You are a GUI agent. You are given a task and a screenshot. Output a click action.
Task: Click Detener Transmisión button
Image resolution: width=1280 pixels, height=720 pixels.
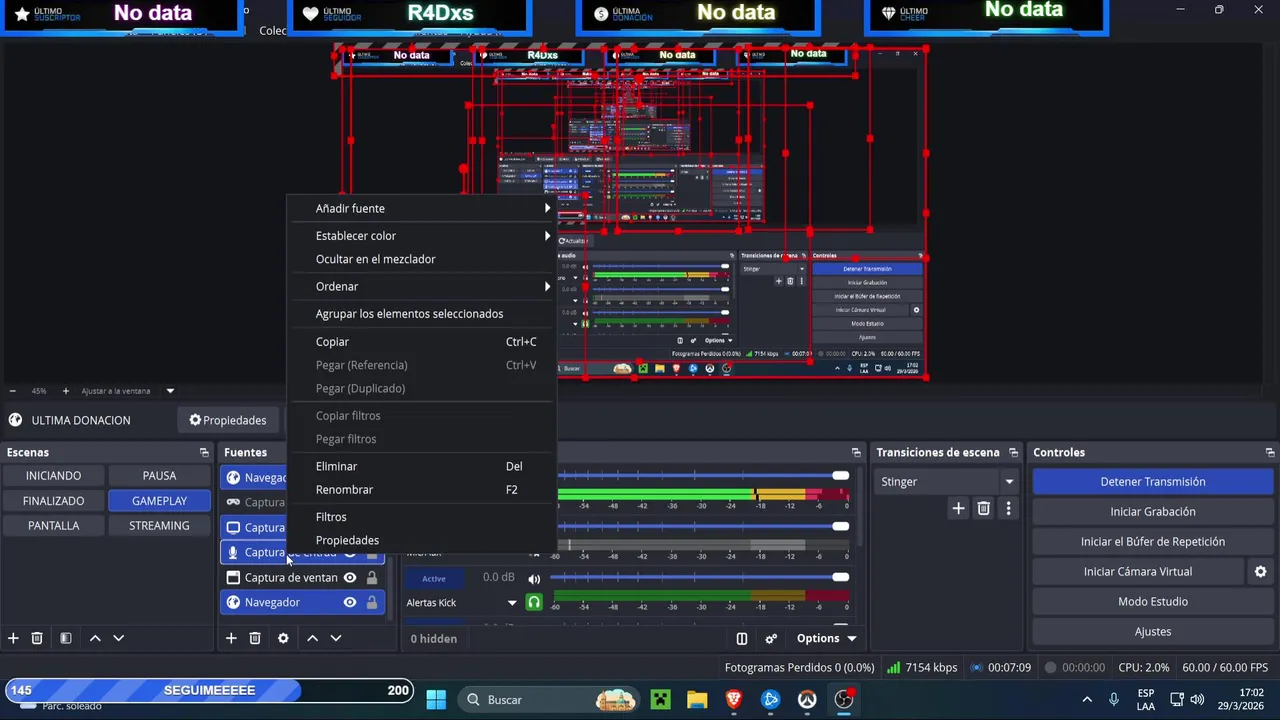1152,481
